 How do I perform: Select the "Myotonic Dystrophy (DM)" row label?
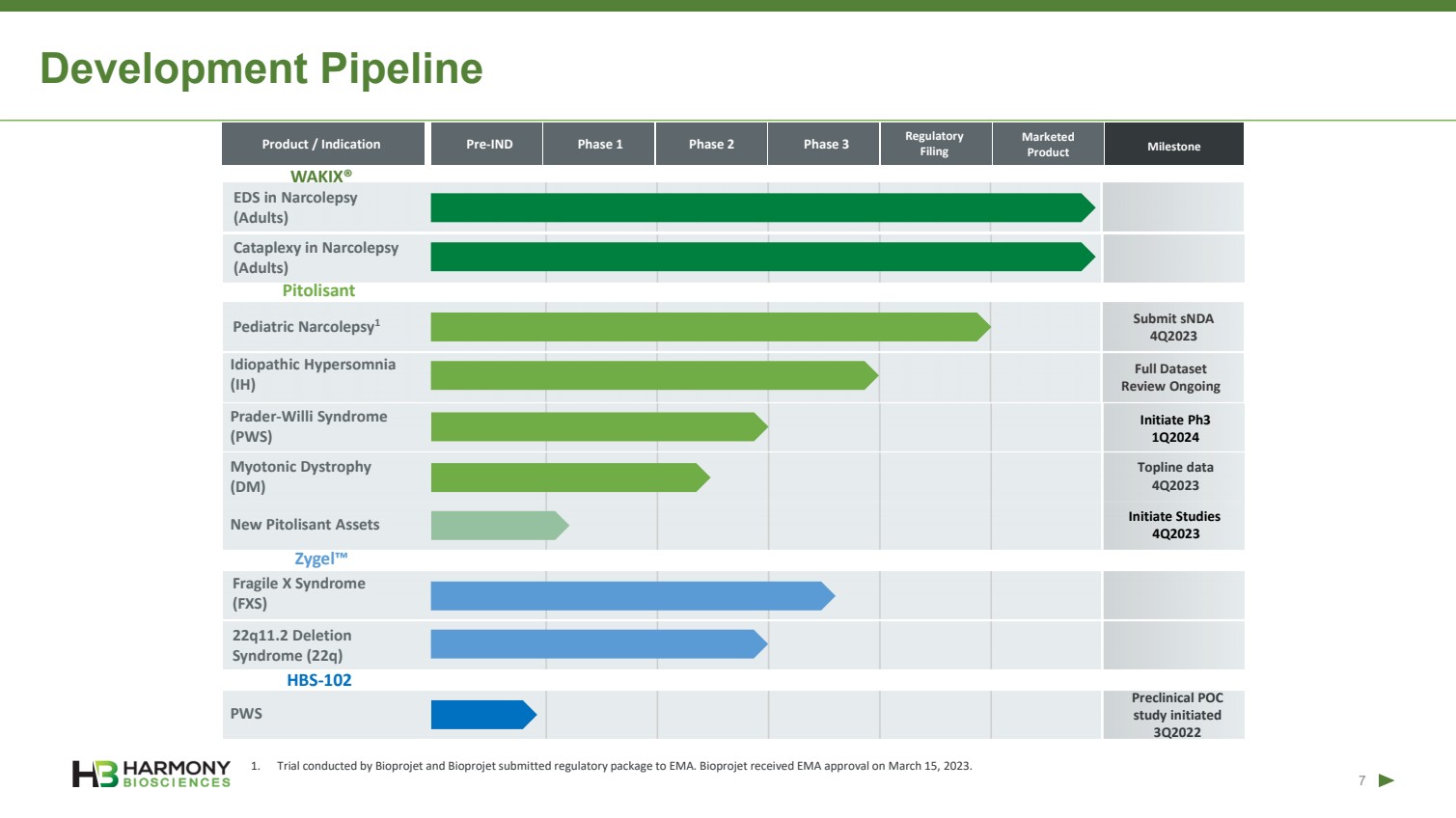pyautogui.click(x=300, y=477)
